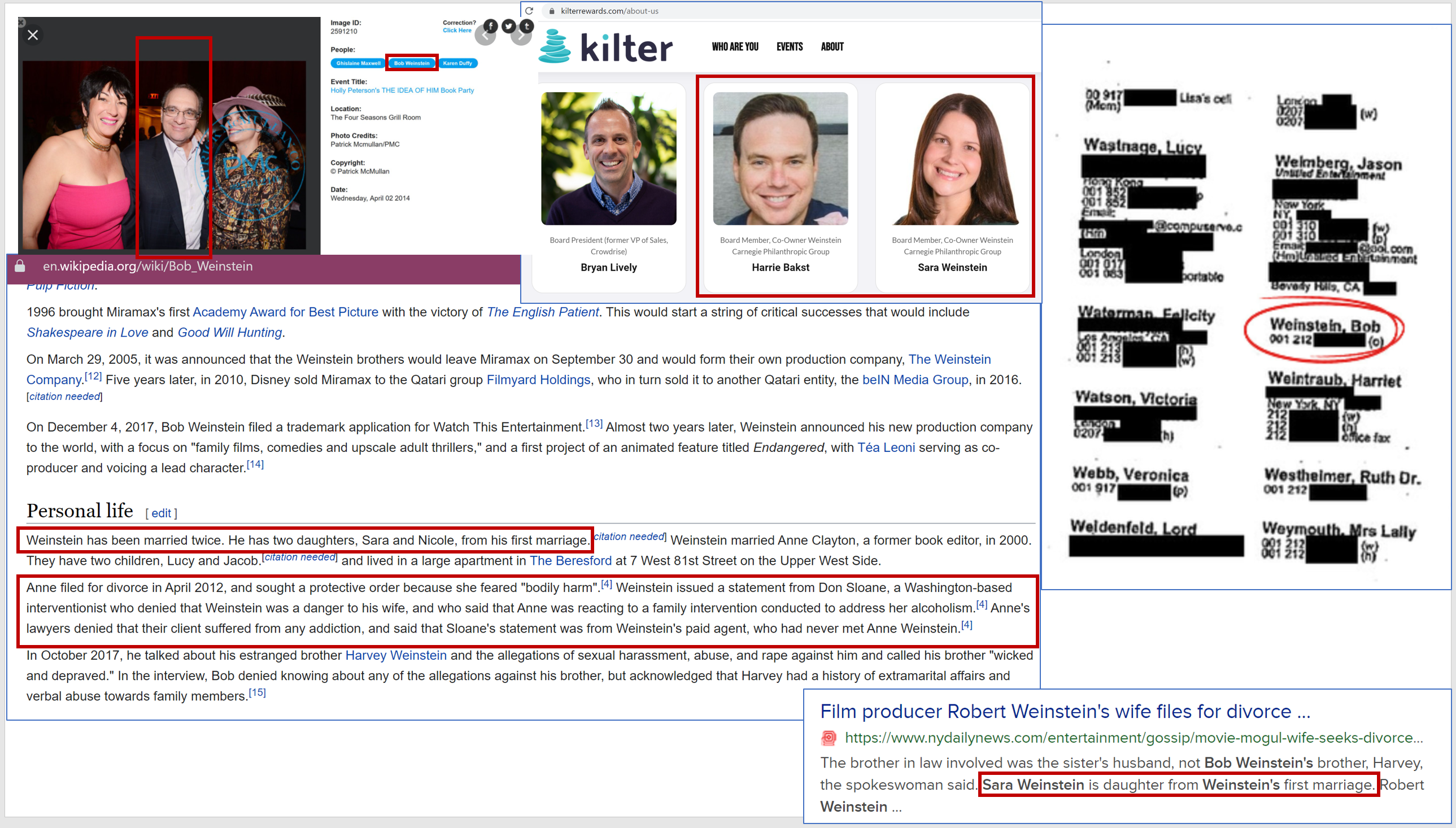Click the Image ID value 2591210
The image size is (1456, 828).
point(343,32)
